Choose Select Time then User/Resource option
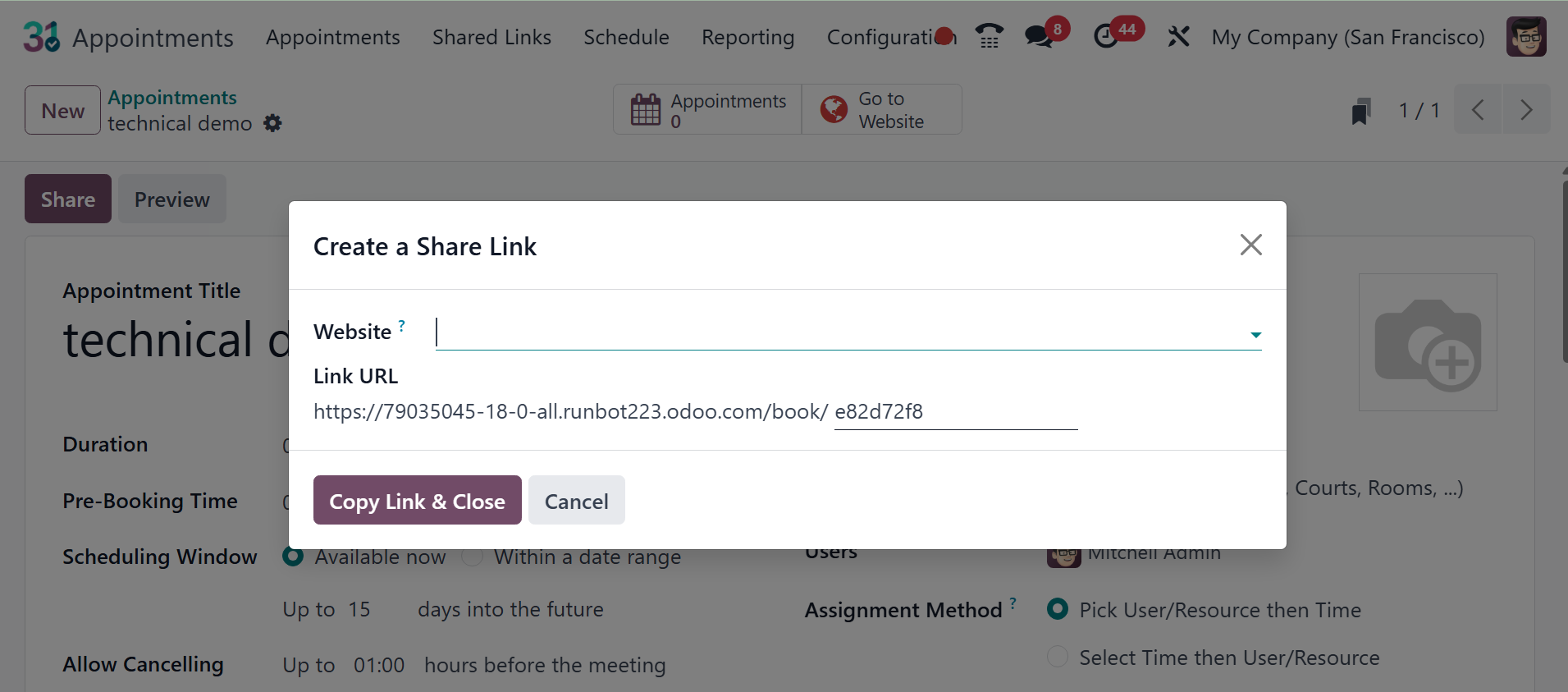The height and width of the screenshot is (692, 1568). pyautogui.click(x=1058, y=657)
